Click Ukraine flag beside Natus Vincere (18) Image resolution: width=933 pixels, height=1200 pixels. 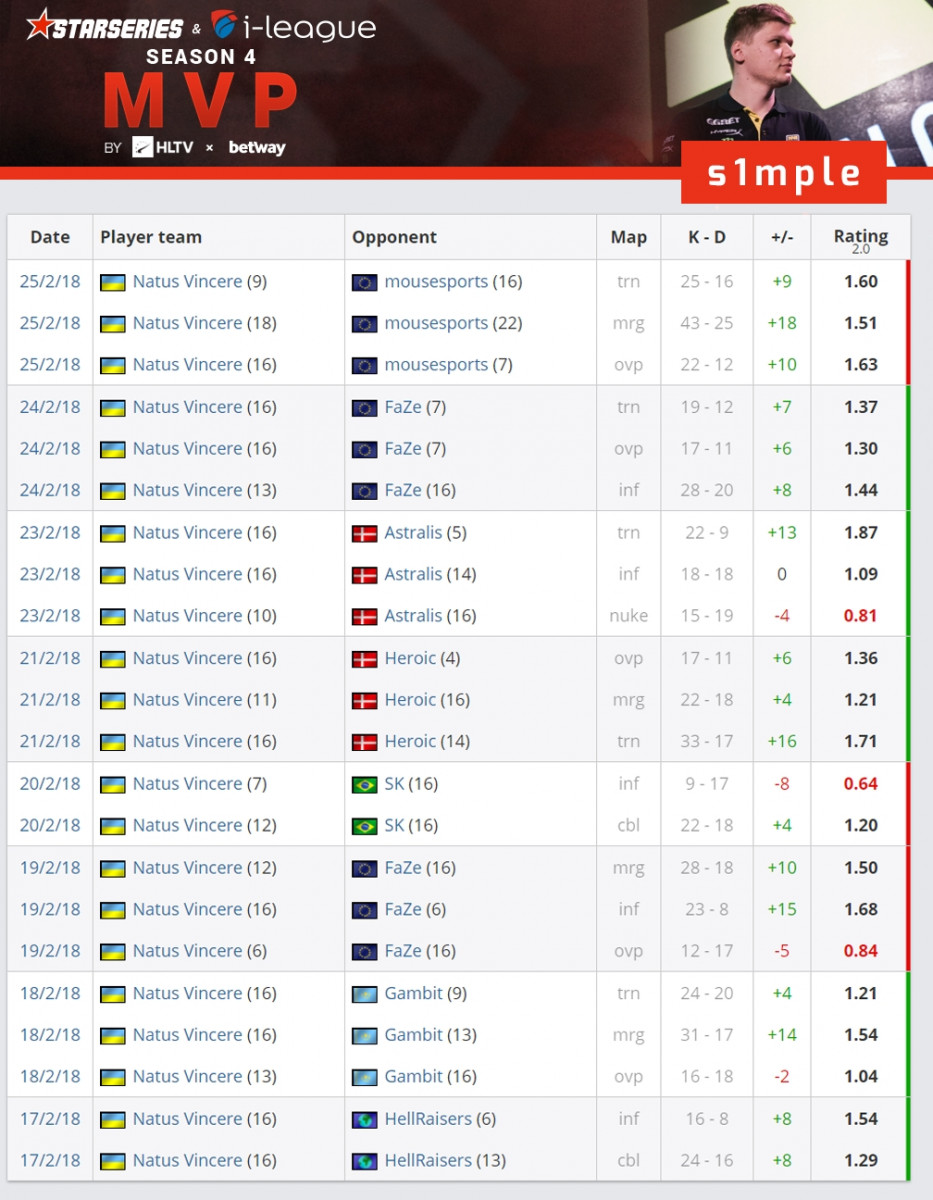(x=113, y=324)
